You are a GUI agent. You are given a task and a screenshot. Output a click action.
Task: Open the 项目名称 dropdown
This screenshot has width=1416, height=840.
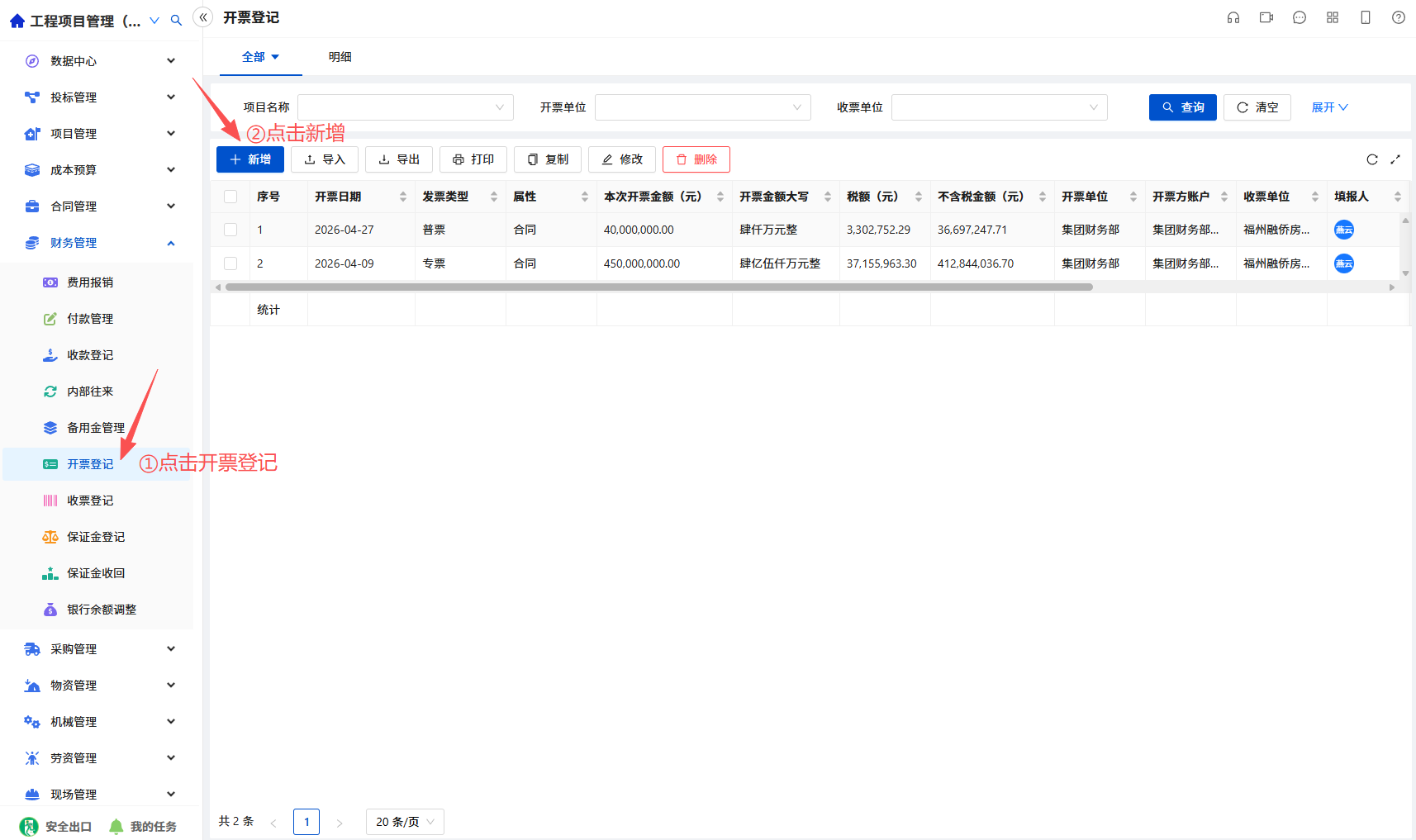(x=406, y=107)
